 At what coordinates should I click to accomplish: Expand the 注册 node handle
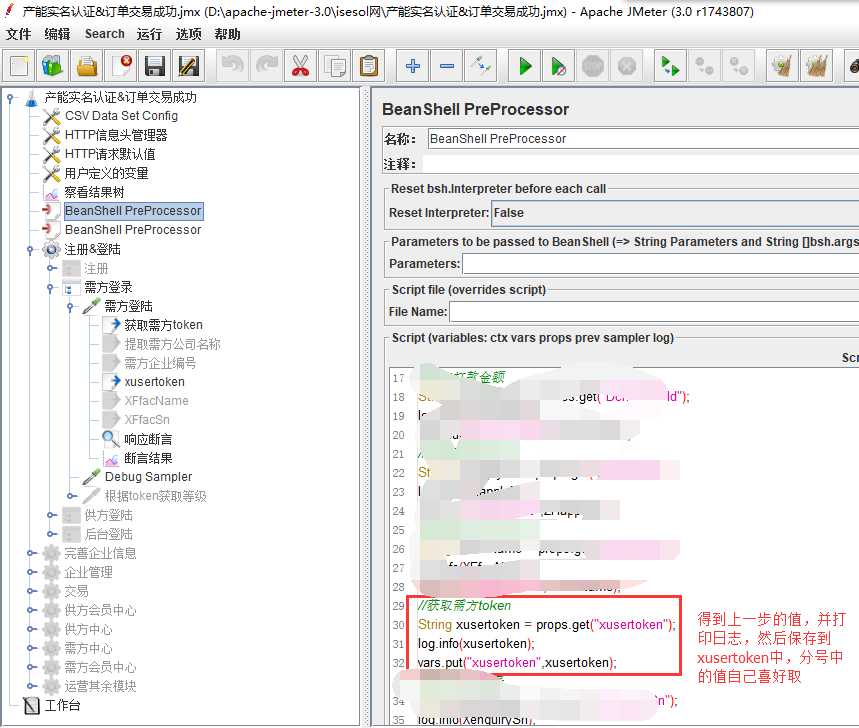50,268
